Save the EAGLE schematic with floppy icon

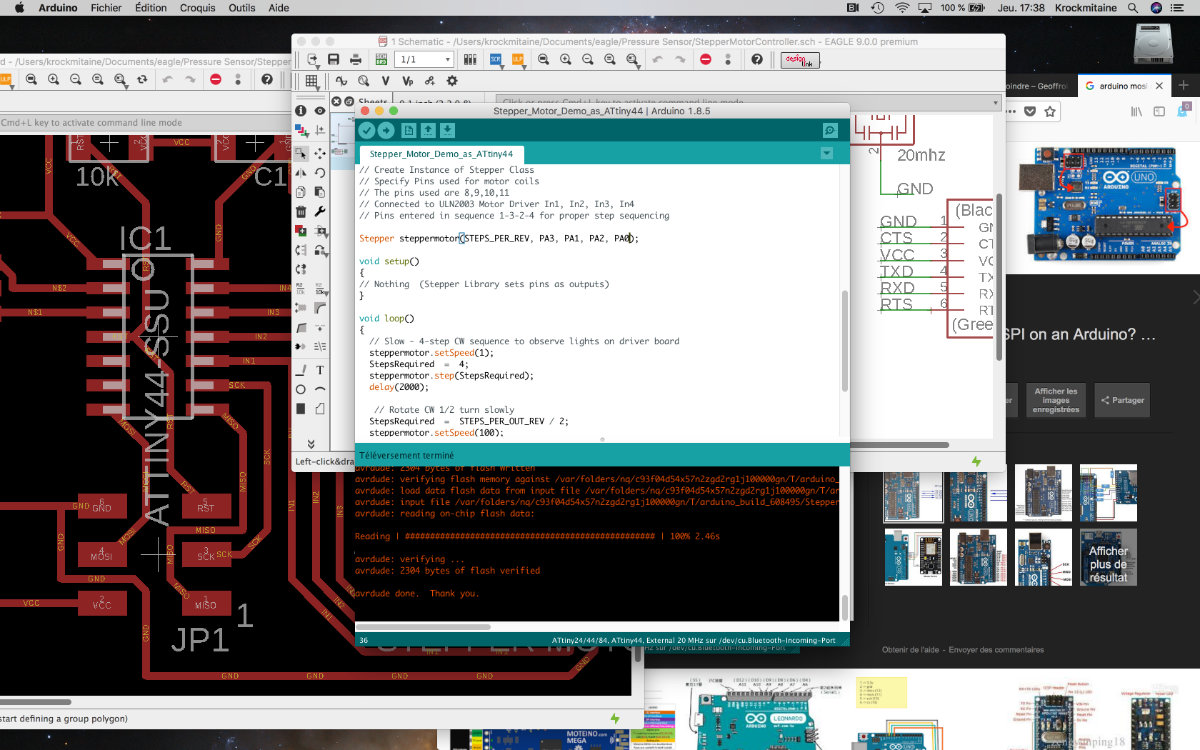(x=333, y=60)
